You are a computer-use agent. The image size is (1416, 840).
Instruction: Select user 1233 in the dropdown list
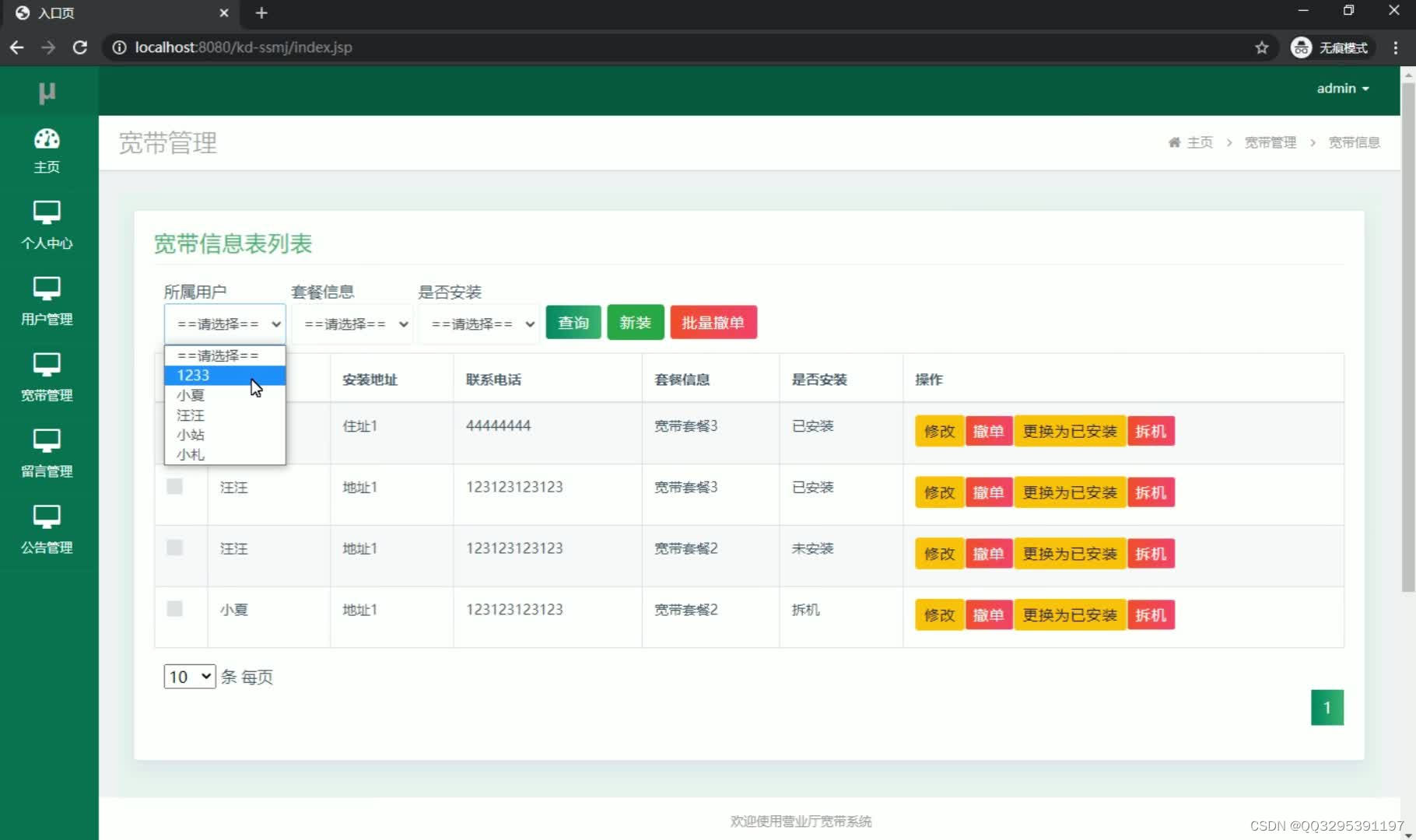[x=225, y=375]
